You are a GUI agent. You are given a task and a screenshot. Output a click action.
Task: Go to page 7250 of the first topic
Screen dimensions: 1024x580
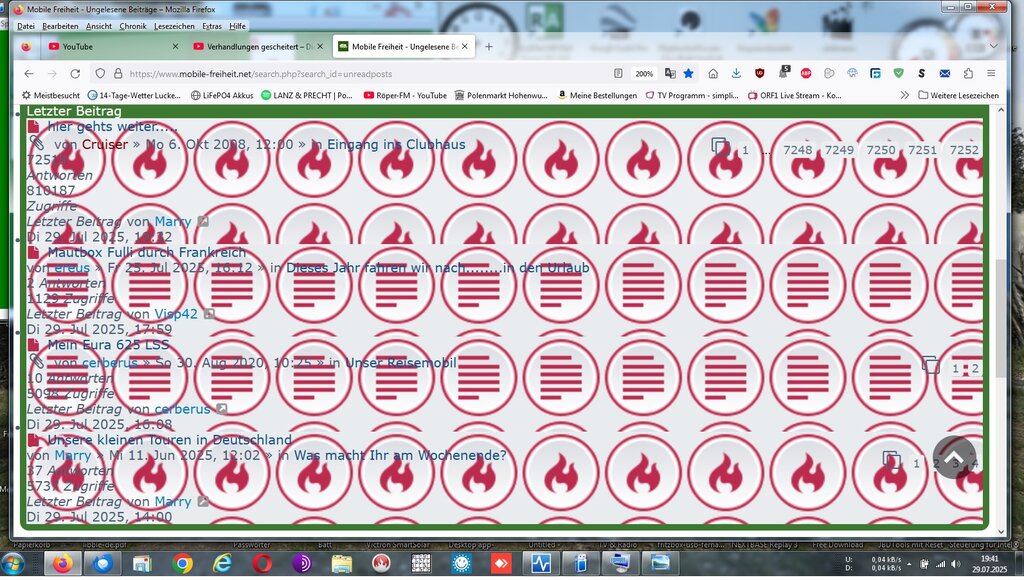coord(880,150)
